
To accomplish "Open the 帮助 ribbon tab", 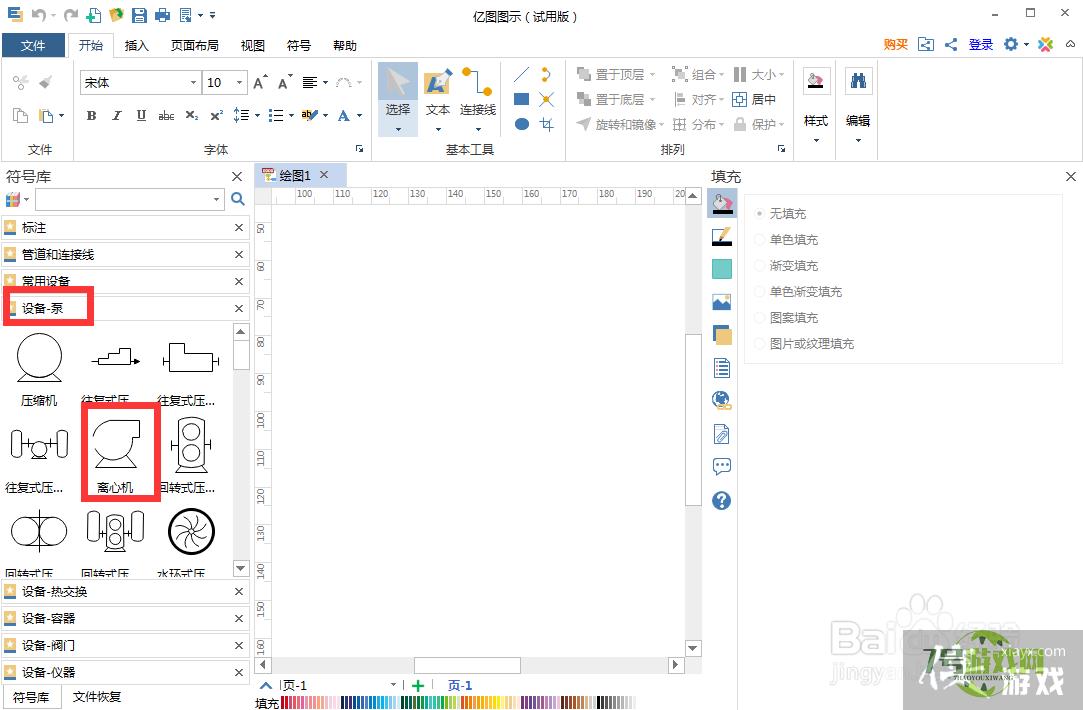I will (x=345, y=46).
